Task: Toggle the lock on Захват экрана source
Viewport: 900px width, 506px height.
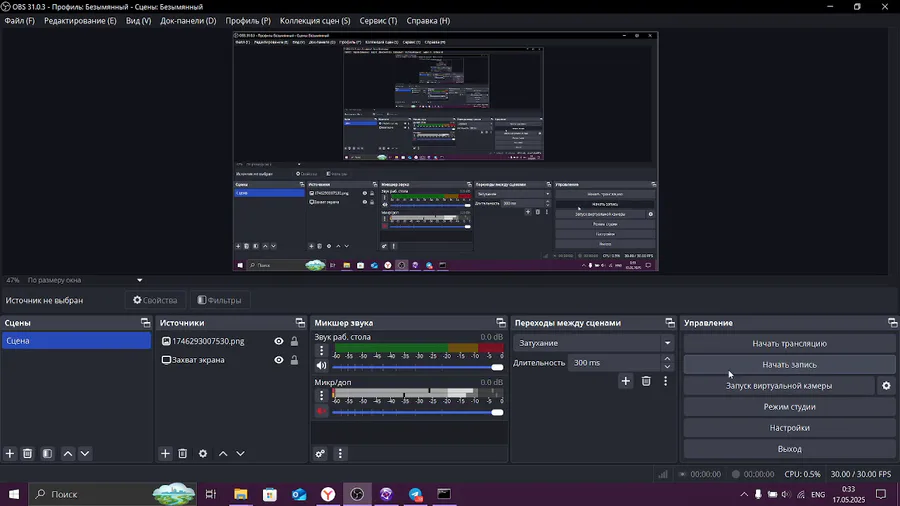Action: tap(294, 360)
